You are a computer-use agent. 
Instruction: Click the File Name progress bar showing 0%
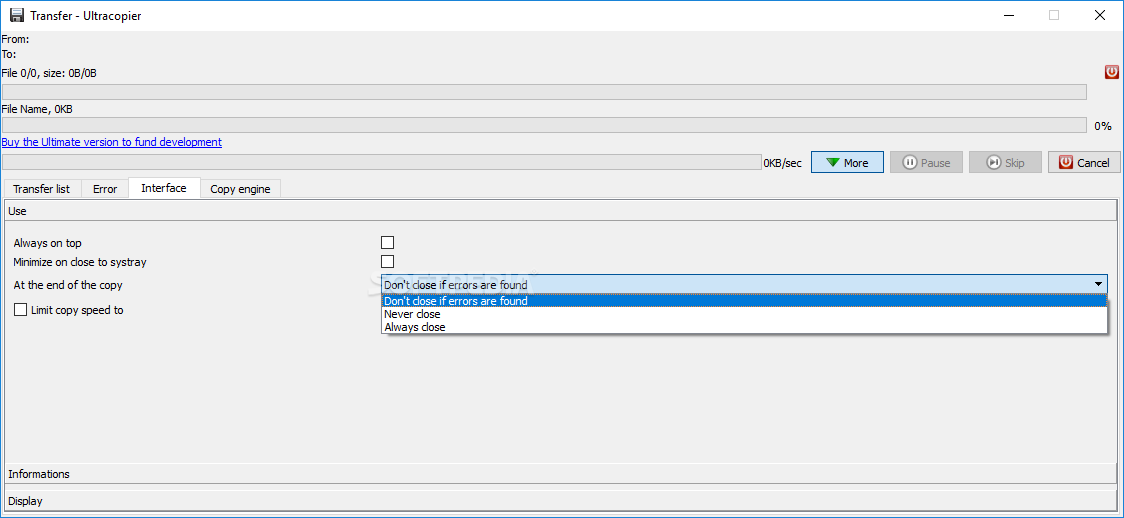(545, 125)
